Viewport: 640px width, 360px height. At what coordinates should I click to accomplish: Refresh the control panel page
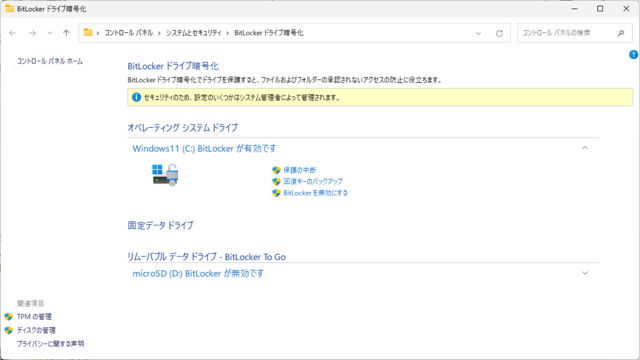click(499, 33)
